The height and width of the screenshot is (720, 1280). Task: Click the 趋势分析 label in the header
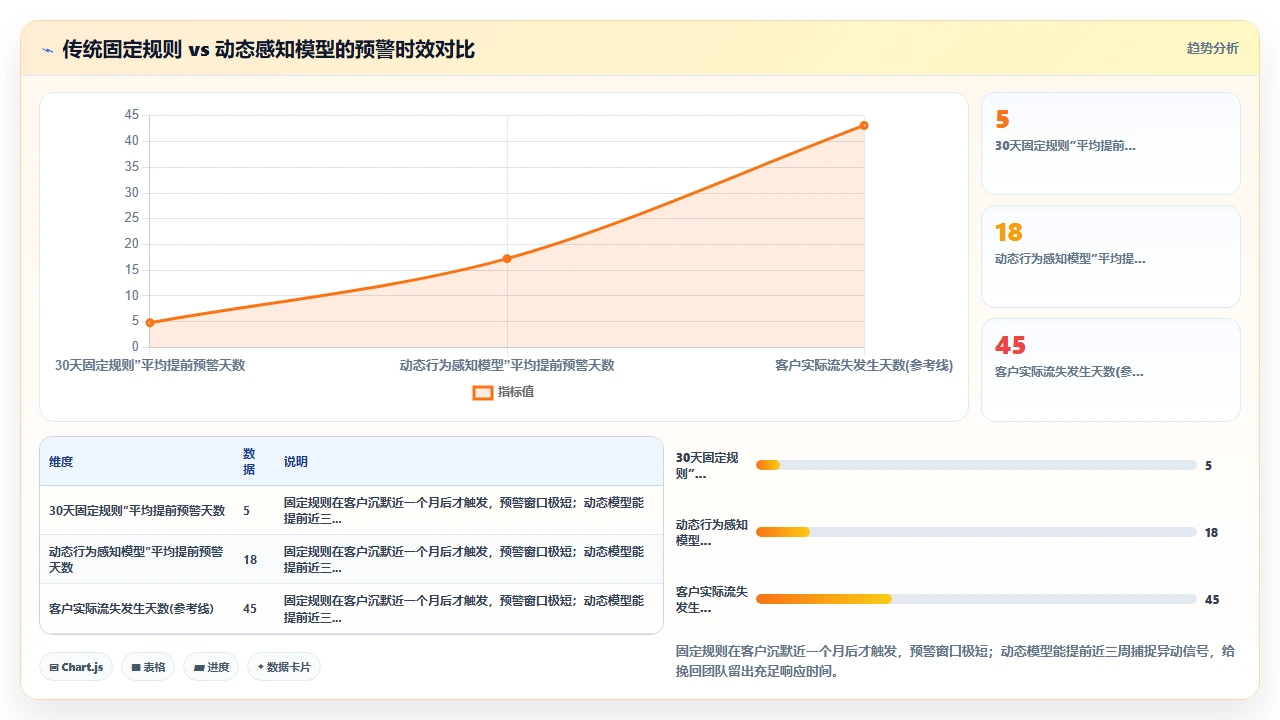(1212, 48)
